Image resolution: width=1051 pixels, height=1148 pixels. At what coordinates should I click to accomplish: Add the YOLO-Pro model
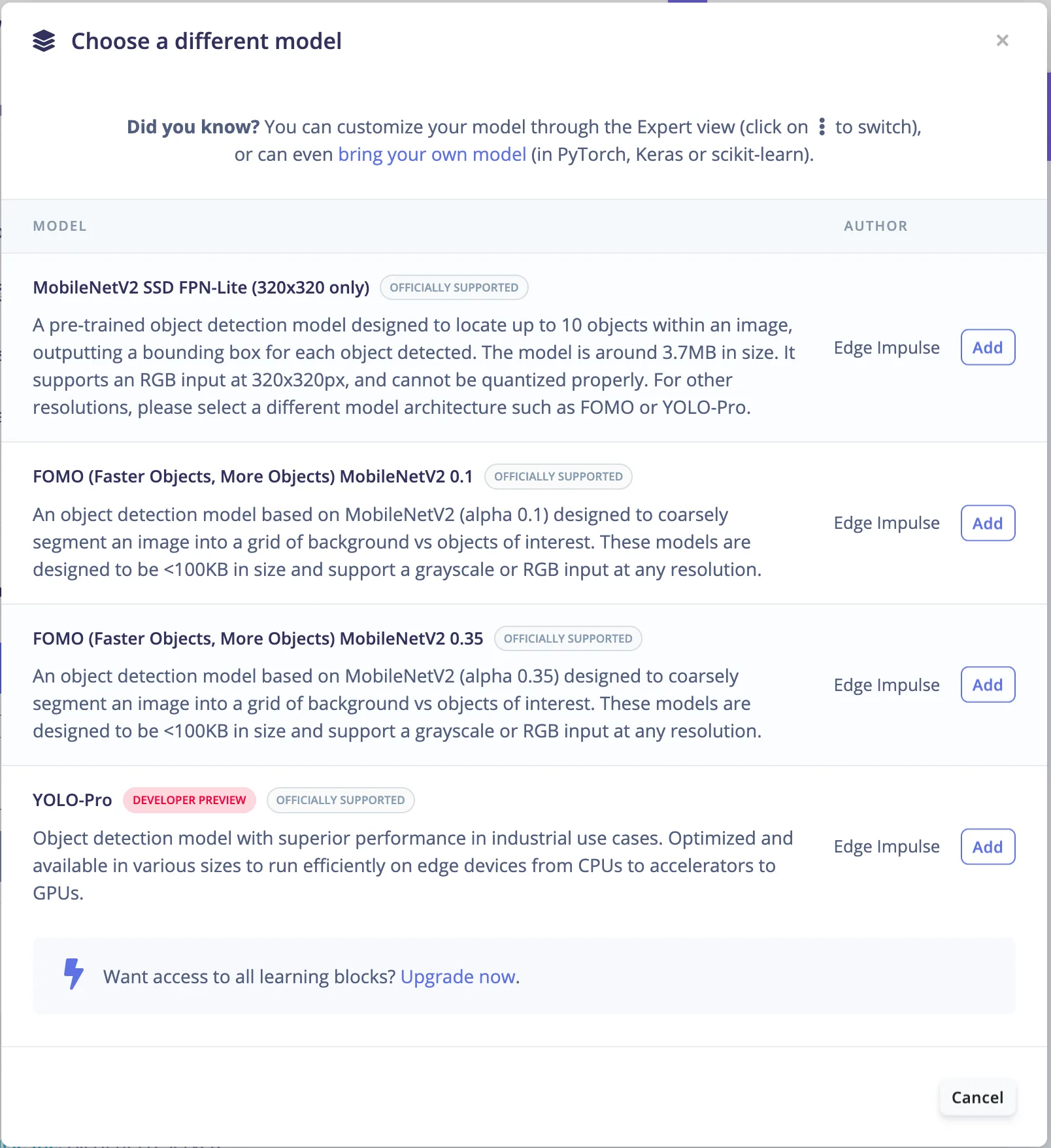pyautogui.click(x=988, y=847)
